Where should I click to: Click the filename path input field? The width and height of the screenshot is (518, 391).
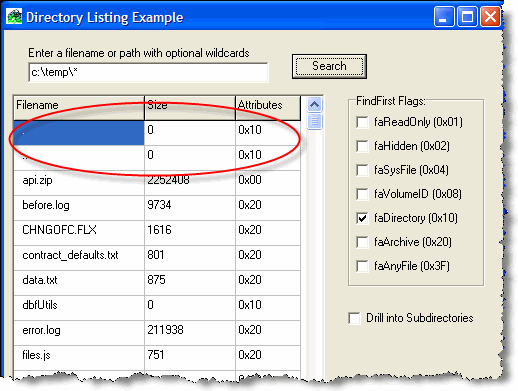[x=148, y=72]
